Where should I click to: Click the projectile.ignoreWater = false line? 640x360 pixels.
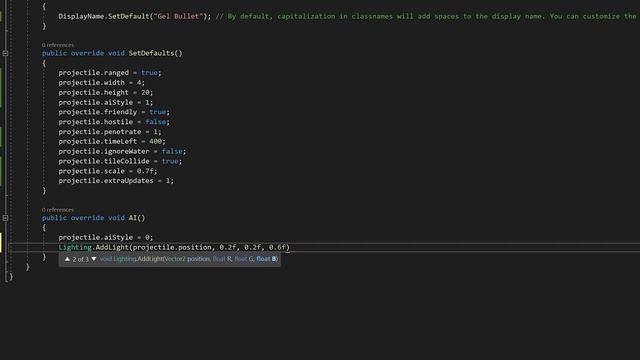[x=122, y=151]
